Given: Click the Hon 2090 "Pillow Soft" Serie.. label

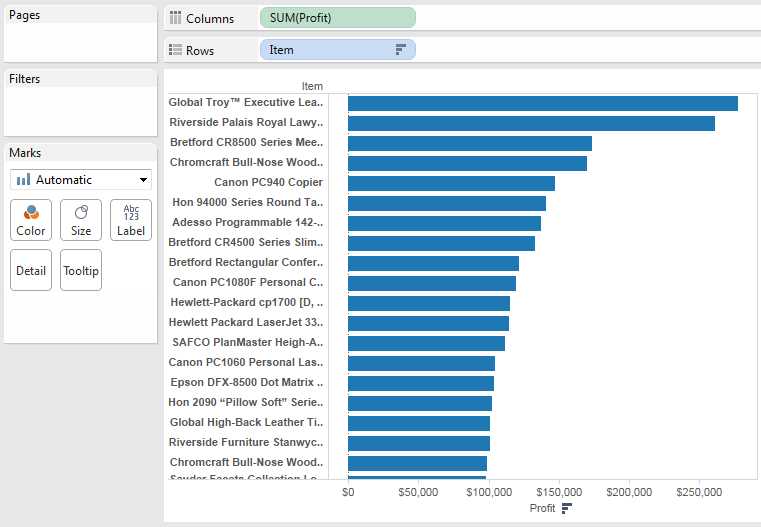Looking at the screenshot, I should (x=246, y=402).
